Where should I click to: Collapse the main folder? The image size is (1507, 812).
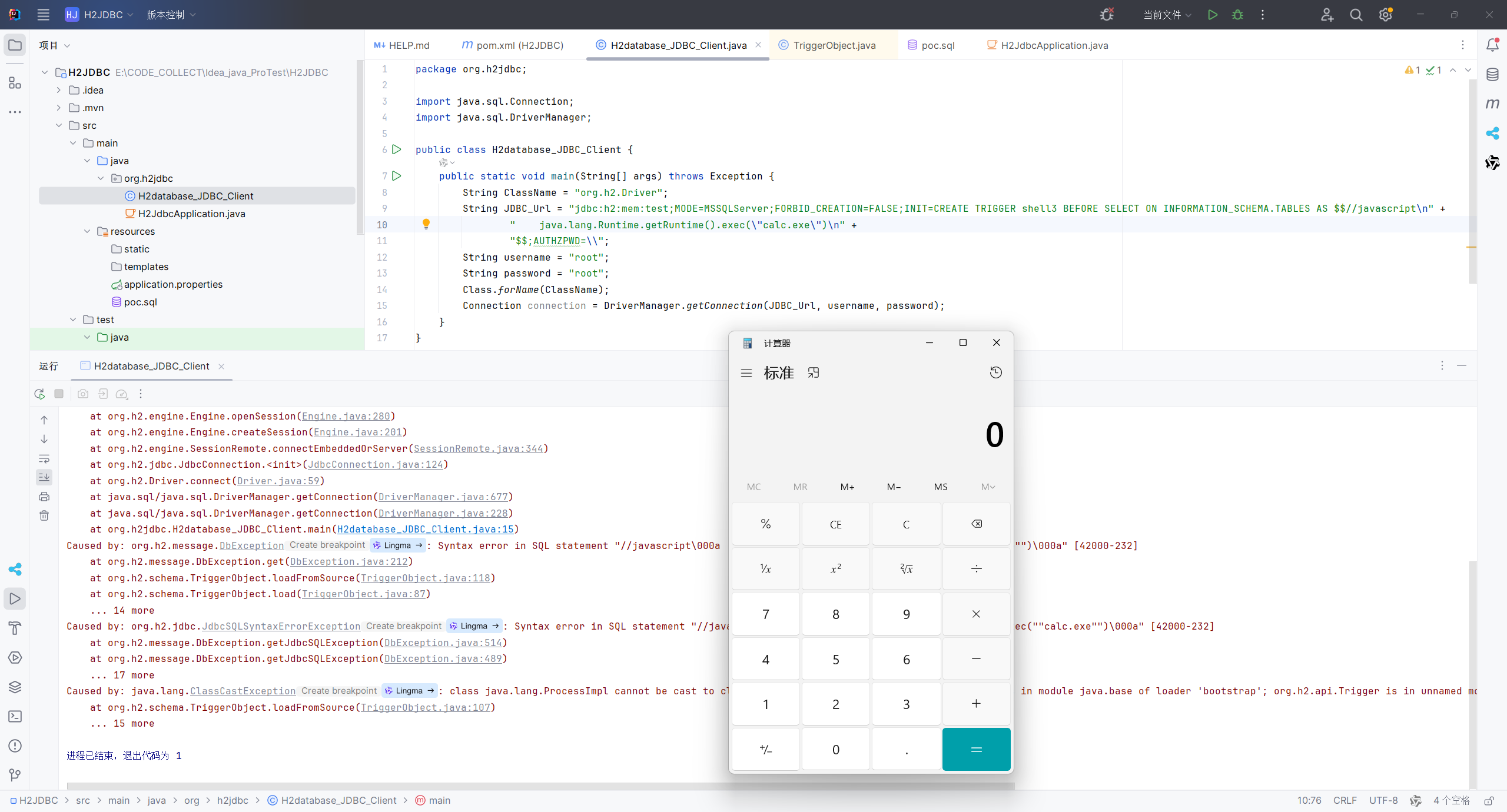[73, 143]
